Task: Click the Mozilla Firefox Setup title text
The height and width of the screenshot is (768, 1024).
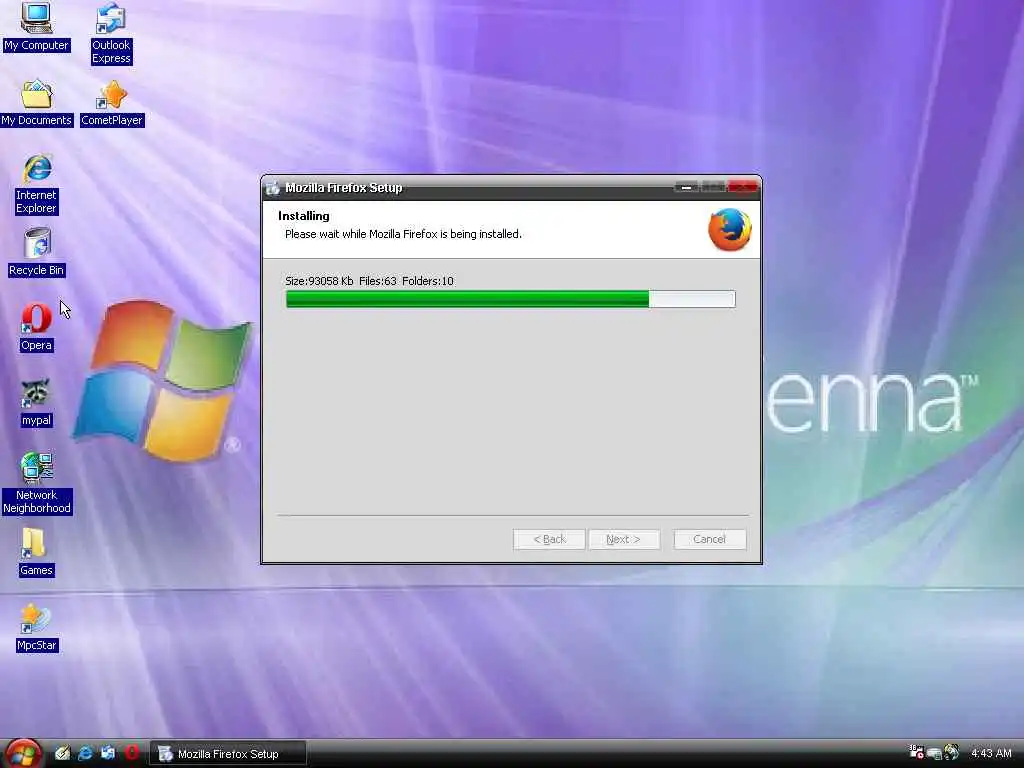Action: click(x=344, y=187)
